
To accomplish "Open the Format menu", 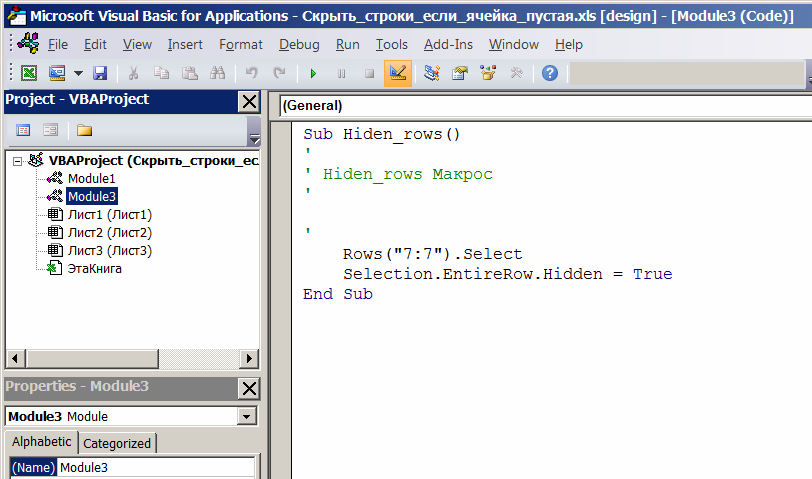I will (x=241, y=45).
